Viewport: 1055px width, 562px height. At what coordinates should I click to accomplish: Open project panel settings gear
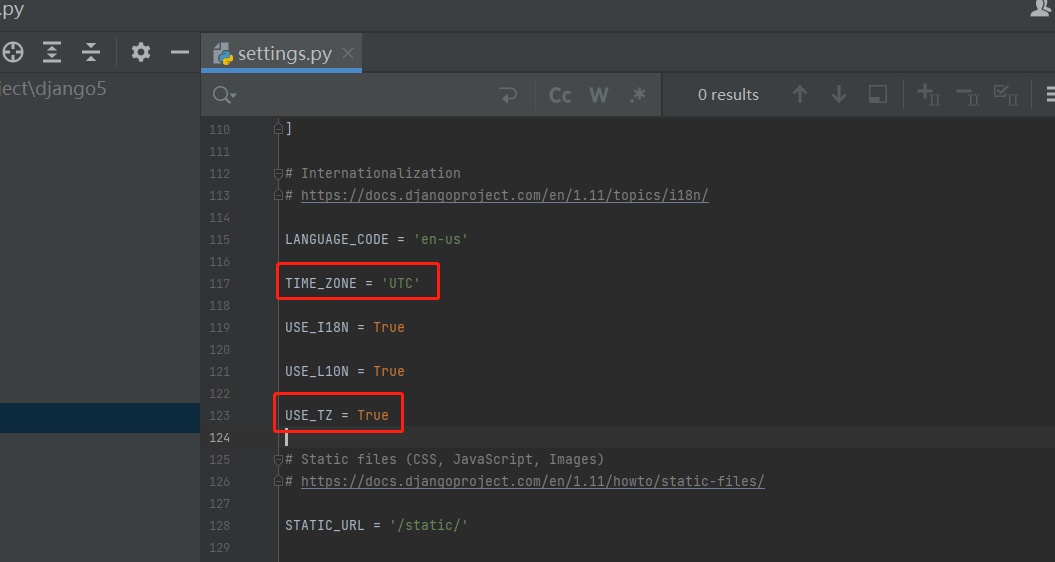click(x=141, y=52)
